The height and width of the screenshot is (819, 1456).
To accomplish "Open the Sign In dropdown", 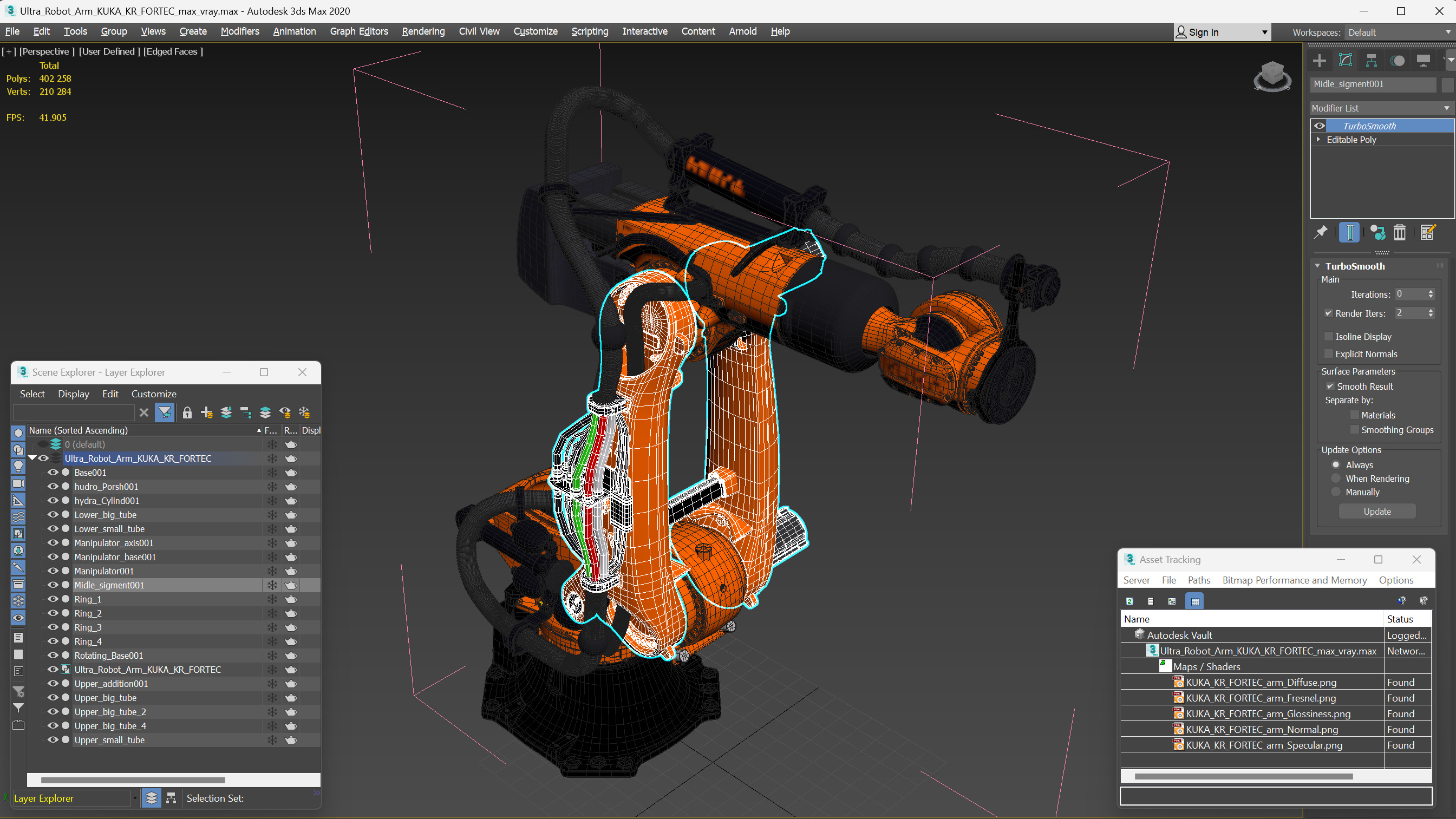I will [x=1222, y=32].
